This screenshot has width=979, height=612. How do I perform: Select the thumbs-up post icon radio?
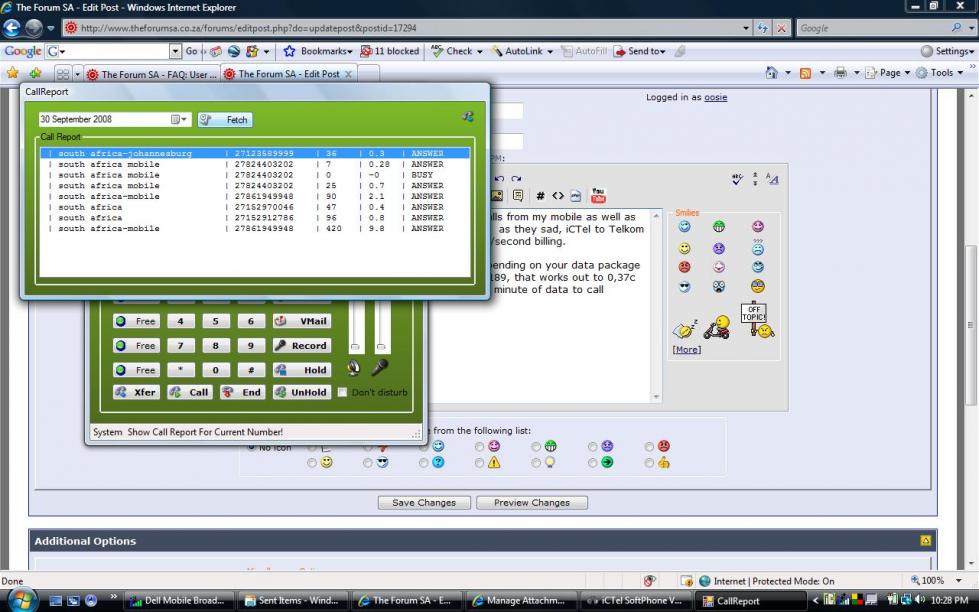click(x=650, y=463)
